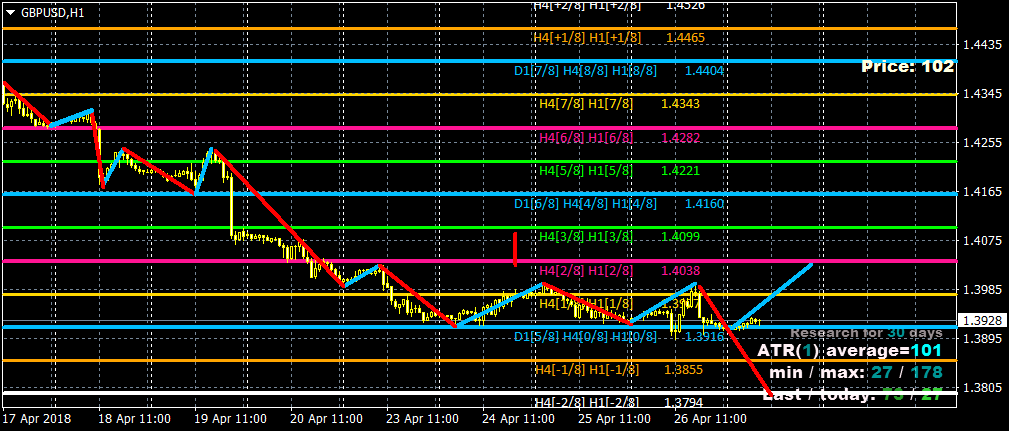Viewport: 1009px width, 431px height.
Task: Select the H4[+1/8] H1[+1/8] 1.4465 label
Action: (619, 38)
